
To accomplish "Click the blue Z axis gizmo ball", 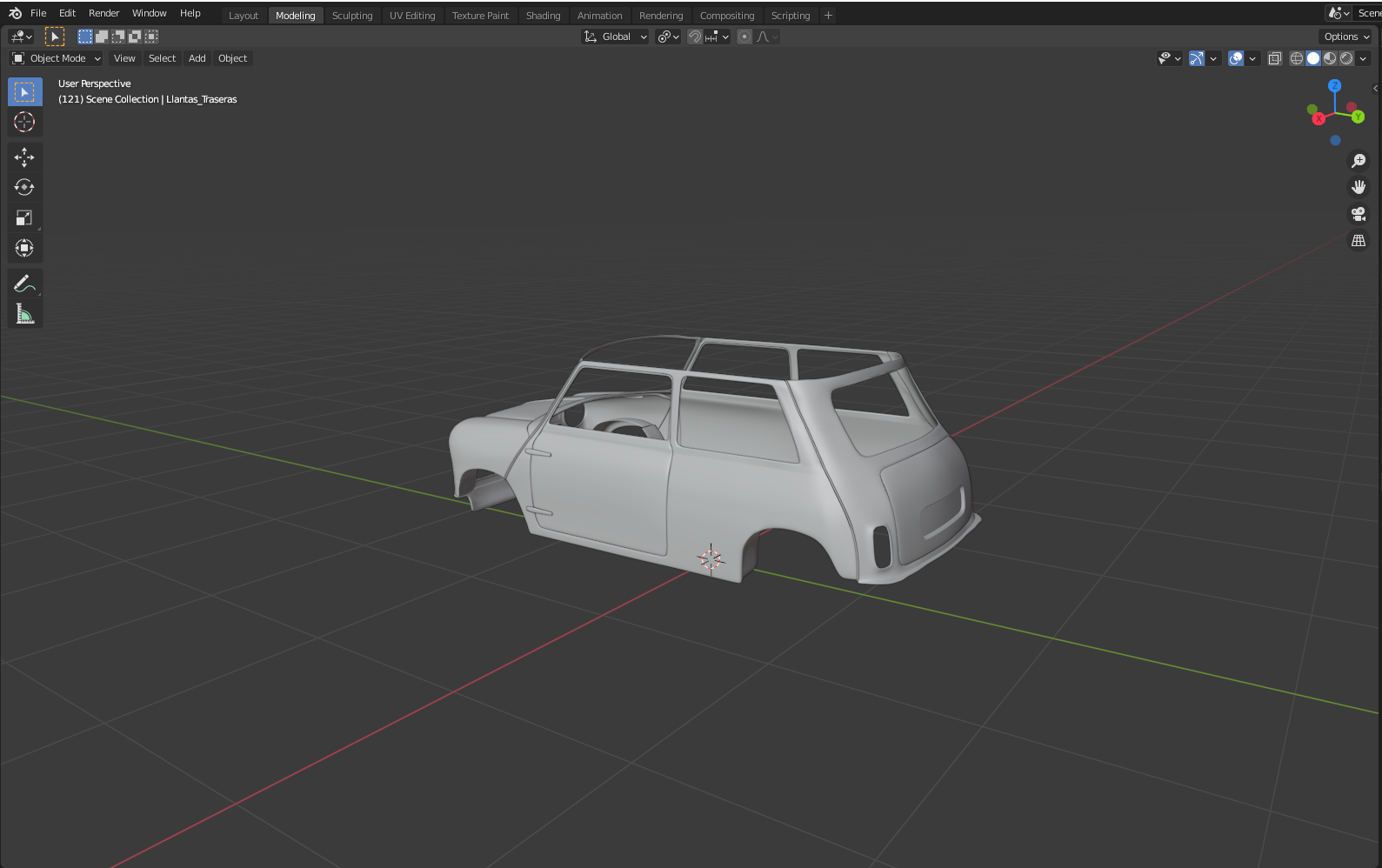I will 1334,85.
